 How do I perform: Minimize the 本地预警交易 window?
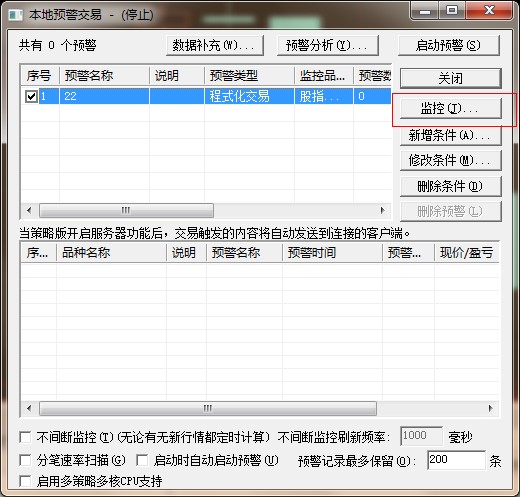click(424, 11)
